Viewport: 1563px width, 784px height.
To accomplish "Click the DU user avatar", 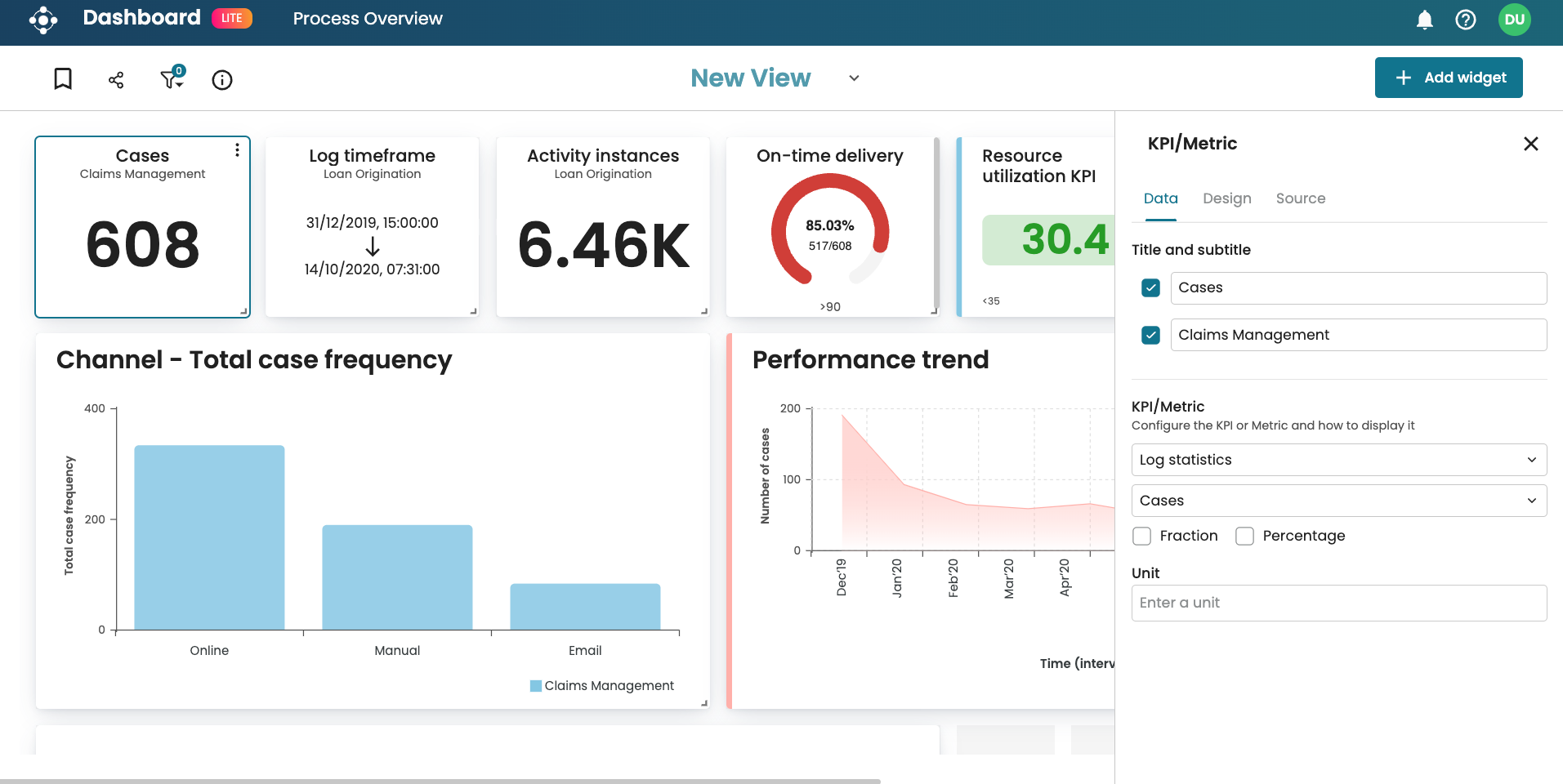I will coord(1514,20).
